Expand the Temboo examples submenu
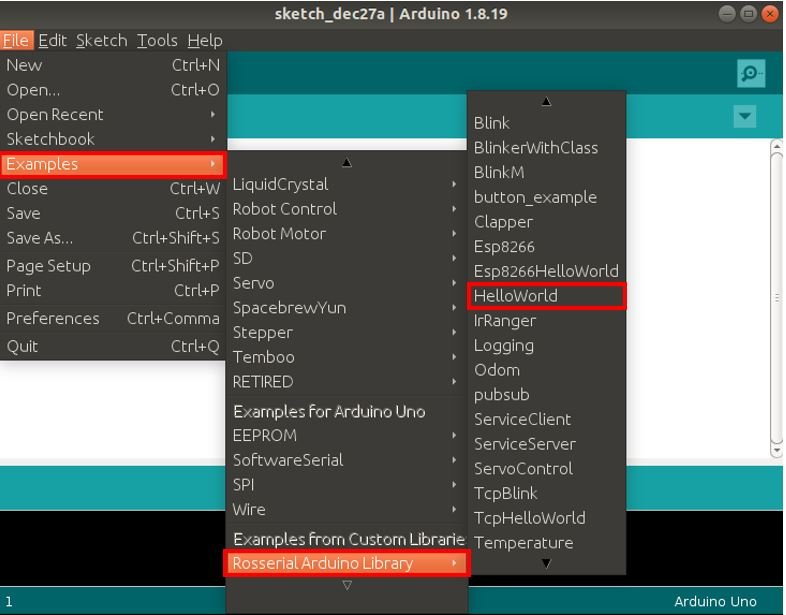The height and width of the screenshot is (615, 786). (346, 357)
